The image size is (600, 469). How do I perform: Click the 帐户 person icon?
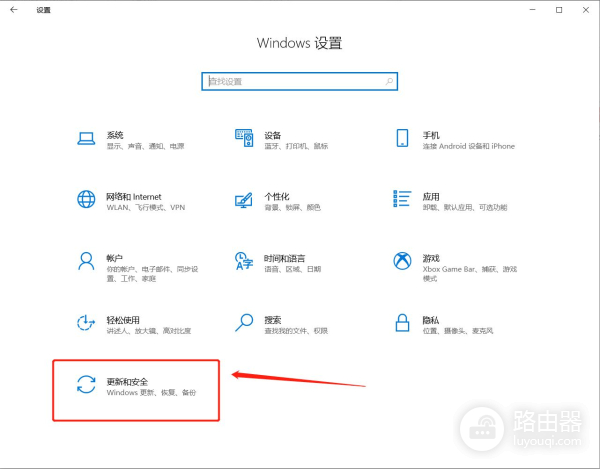(x=86, y=261)
